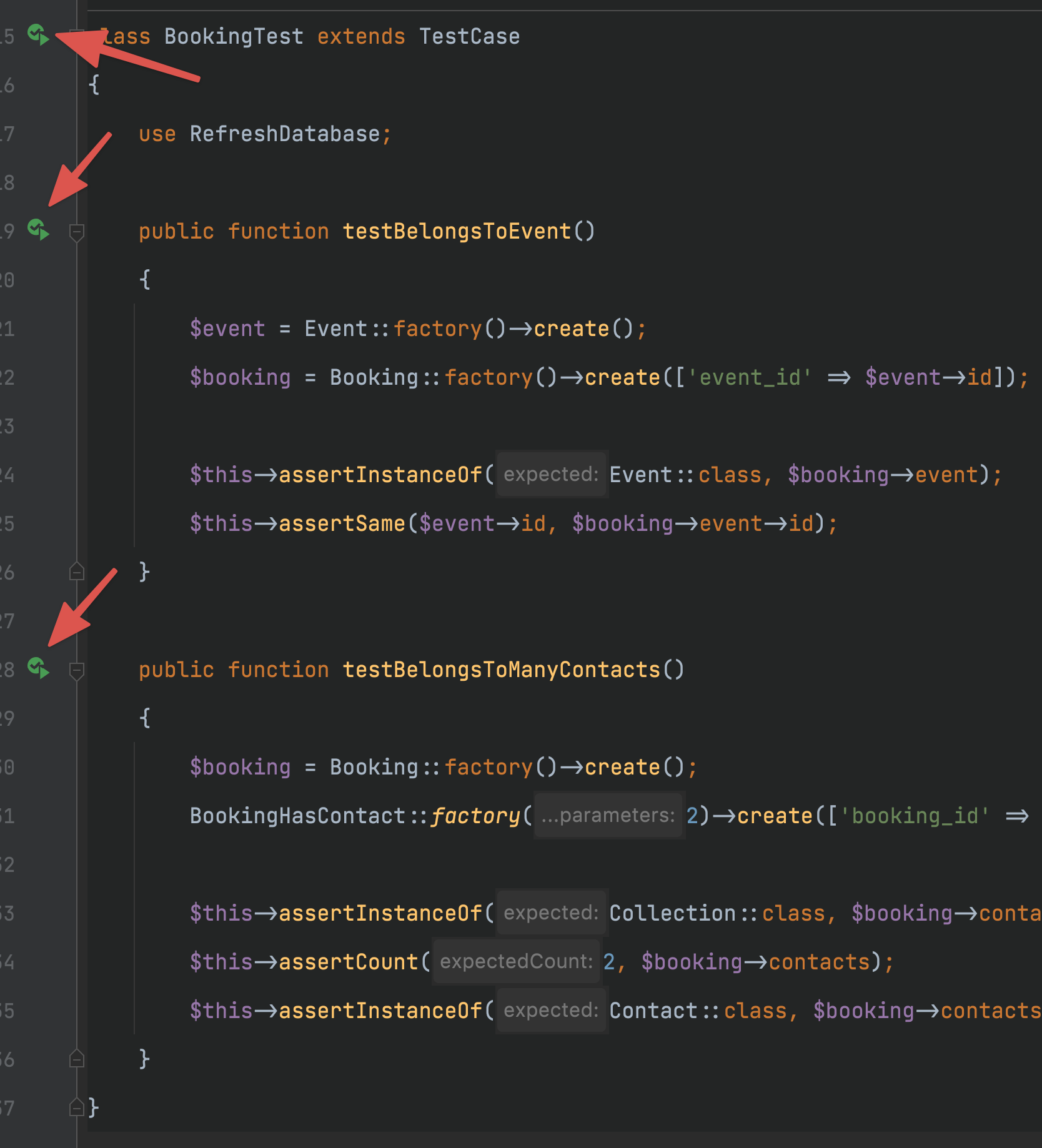Image resolution: width=1042 pixels, height=1148 pixels.
Task: Click the '...parameters:' inlay hint
Action: tap(608, 816)
